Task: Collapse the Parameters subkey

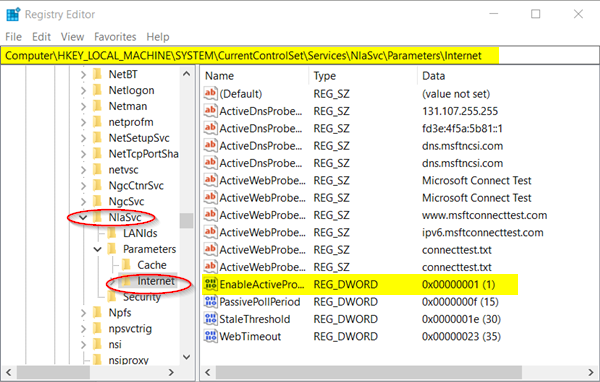Action: (98, 249)
